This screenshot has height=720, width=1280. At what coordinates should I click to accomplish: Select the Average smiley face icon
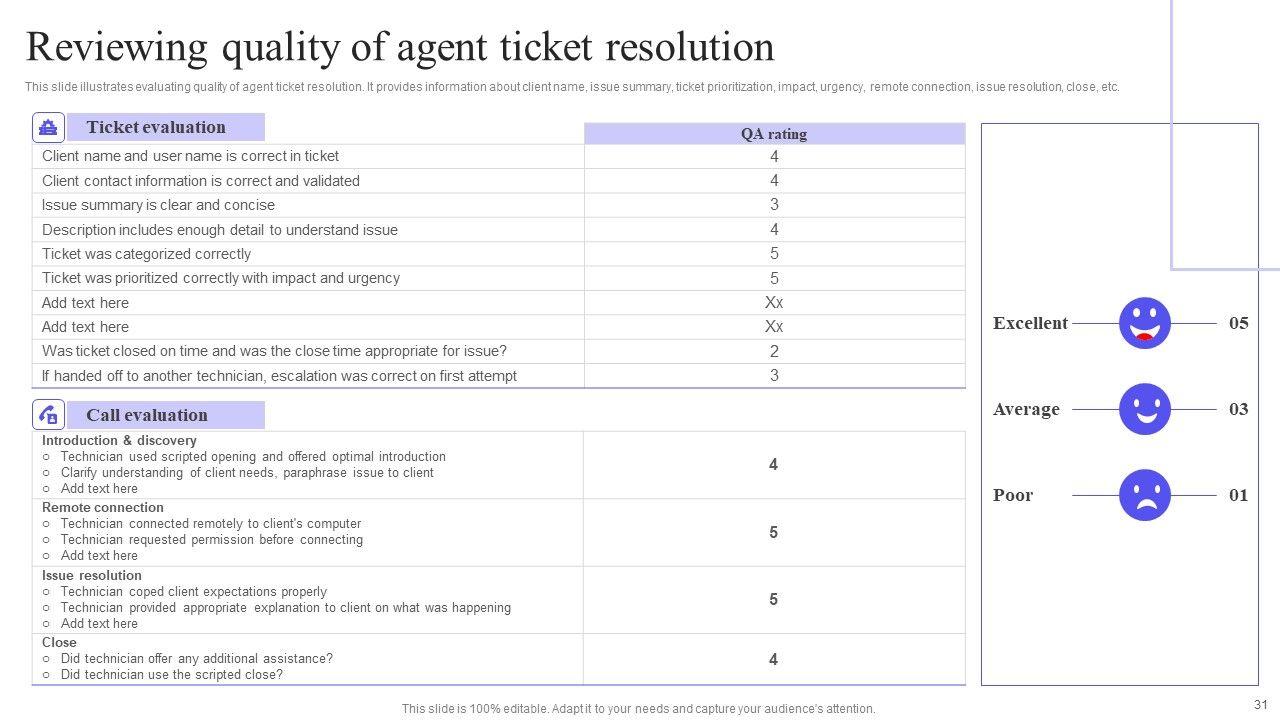[1145, 409]
